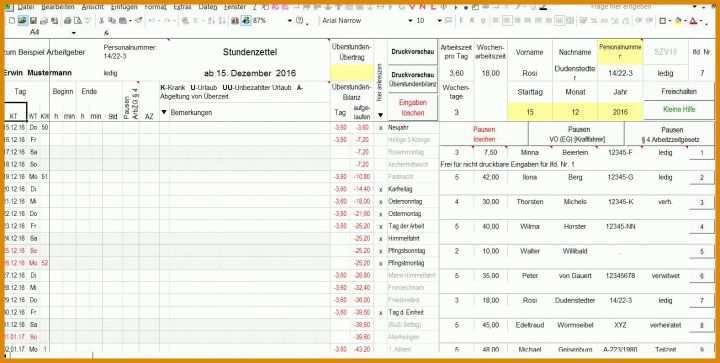Click the Freischalten button
Image resolution: width=720 pixels, height=363 pixels.
click(679, 91)
